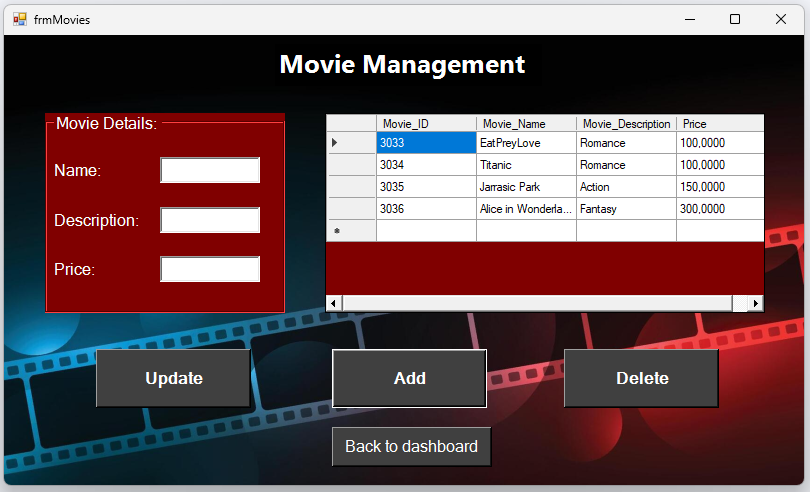810x492 pixels.
Task: Sort by Movie_ID column header
Action: (426, 124)
